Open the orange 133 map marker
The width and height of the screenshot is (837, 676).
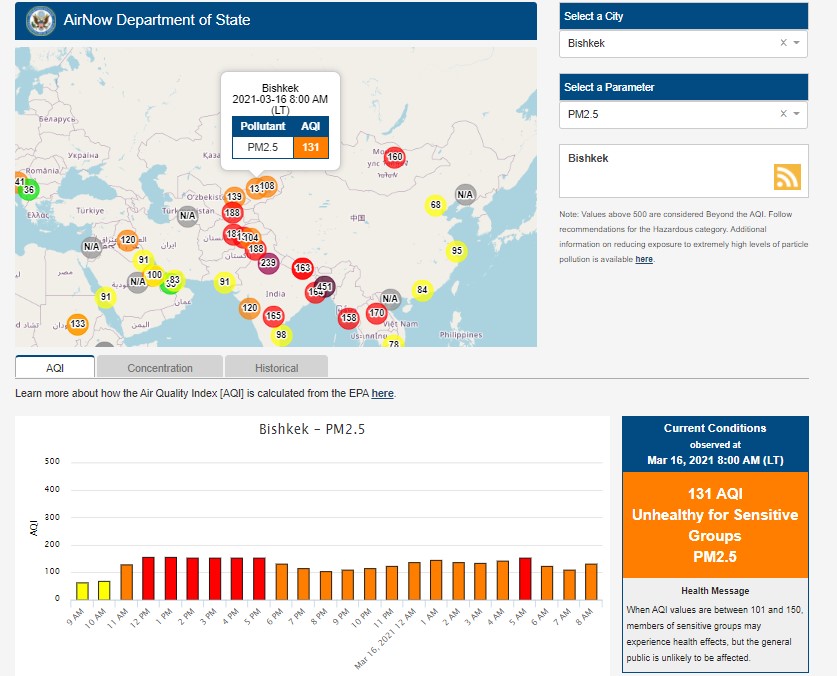(77, 324)
